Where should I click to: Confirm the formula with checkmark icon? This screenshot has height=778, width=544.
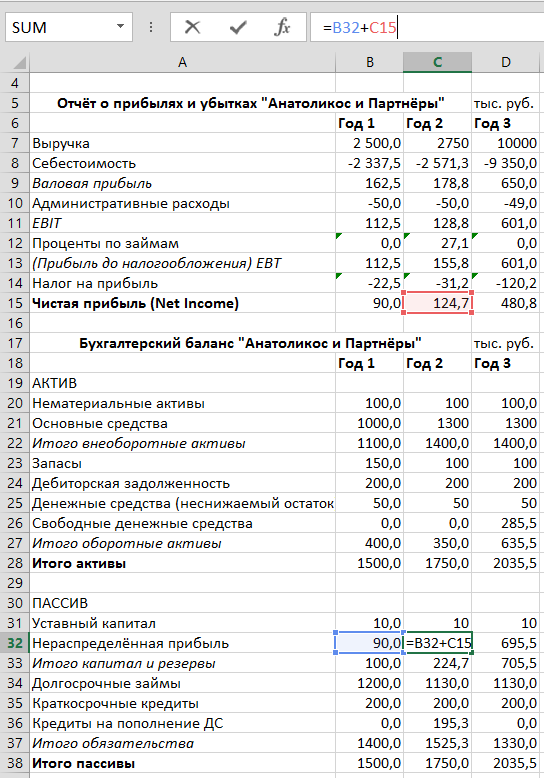(238, 27)
